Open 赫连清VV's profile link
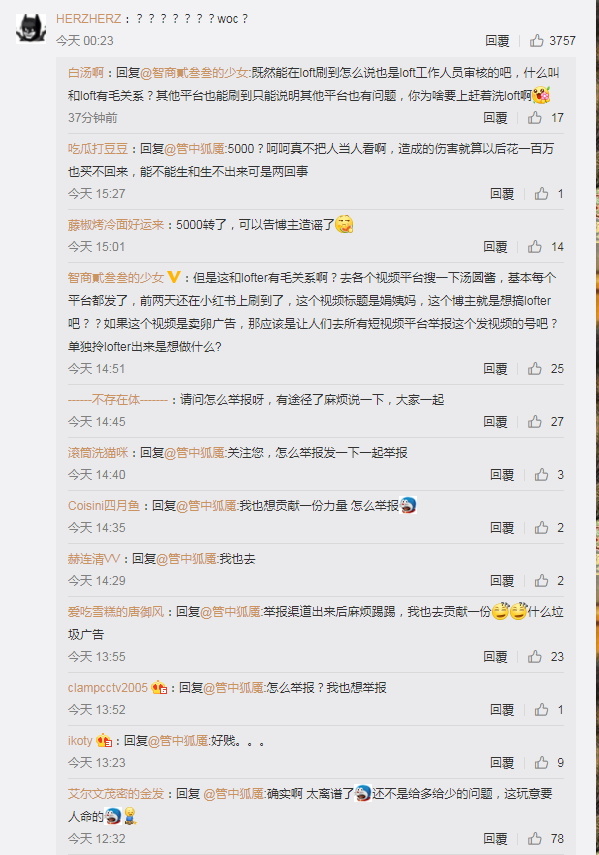Screen dimensions: 599x855 coord(94,558)
